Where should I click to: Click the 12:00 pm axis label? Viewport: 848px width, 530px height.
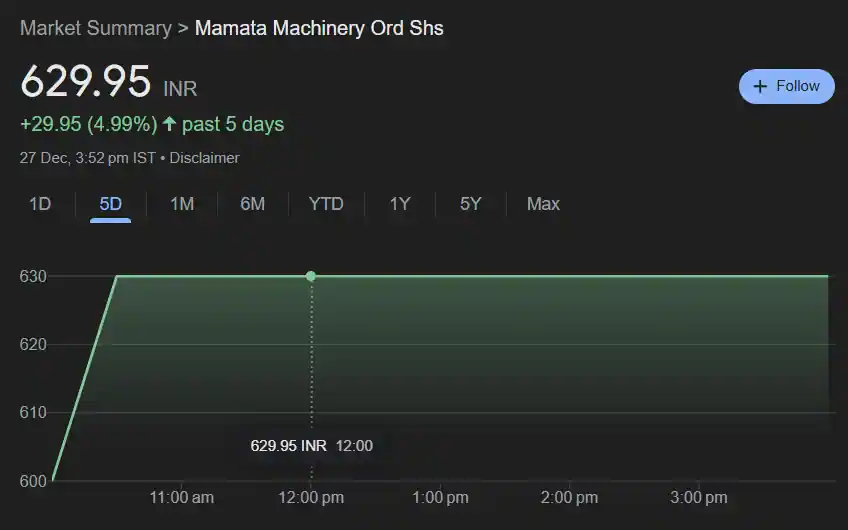[x=311, y=498]
